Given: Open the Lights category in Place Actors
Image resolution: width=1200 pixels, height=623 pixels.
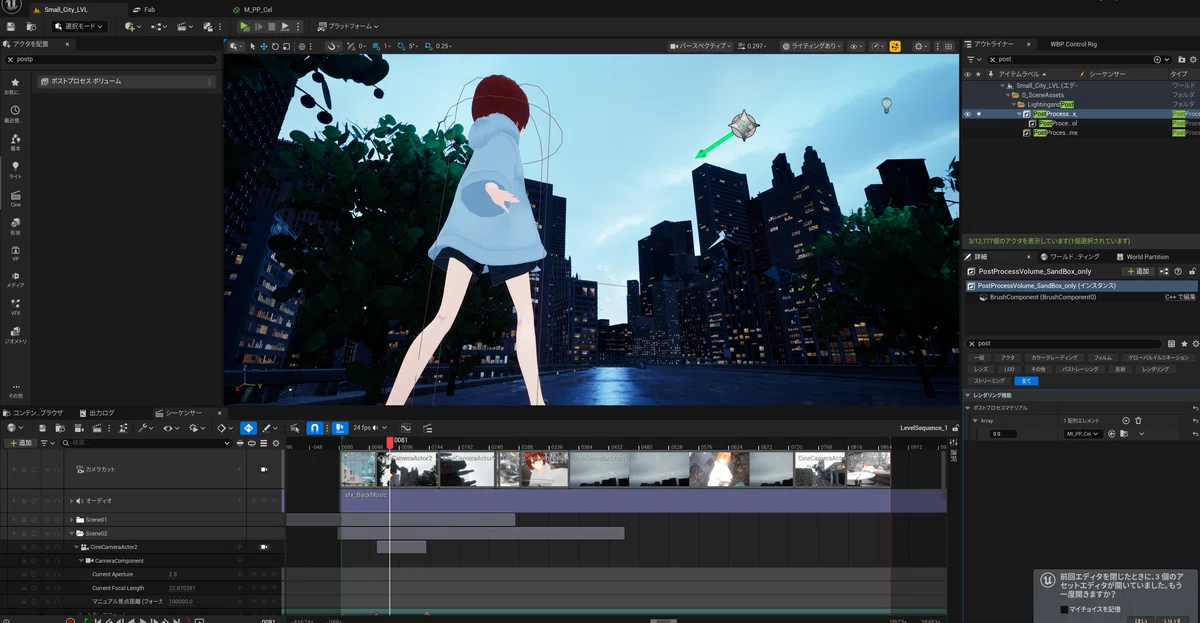Looking at the screenshot, I should click(x=15, y=169).
